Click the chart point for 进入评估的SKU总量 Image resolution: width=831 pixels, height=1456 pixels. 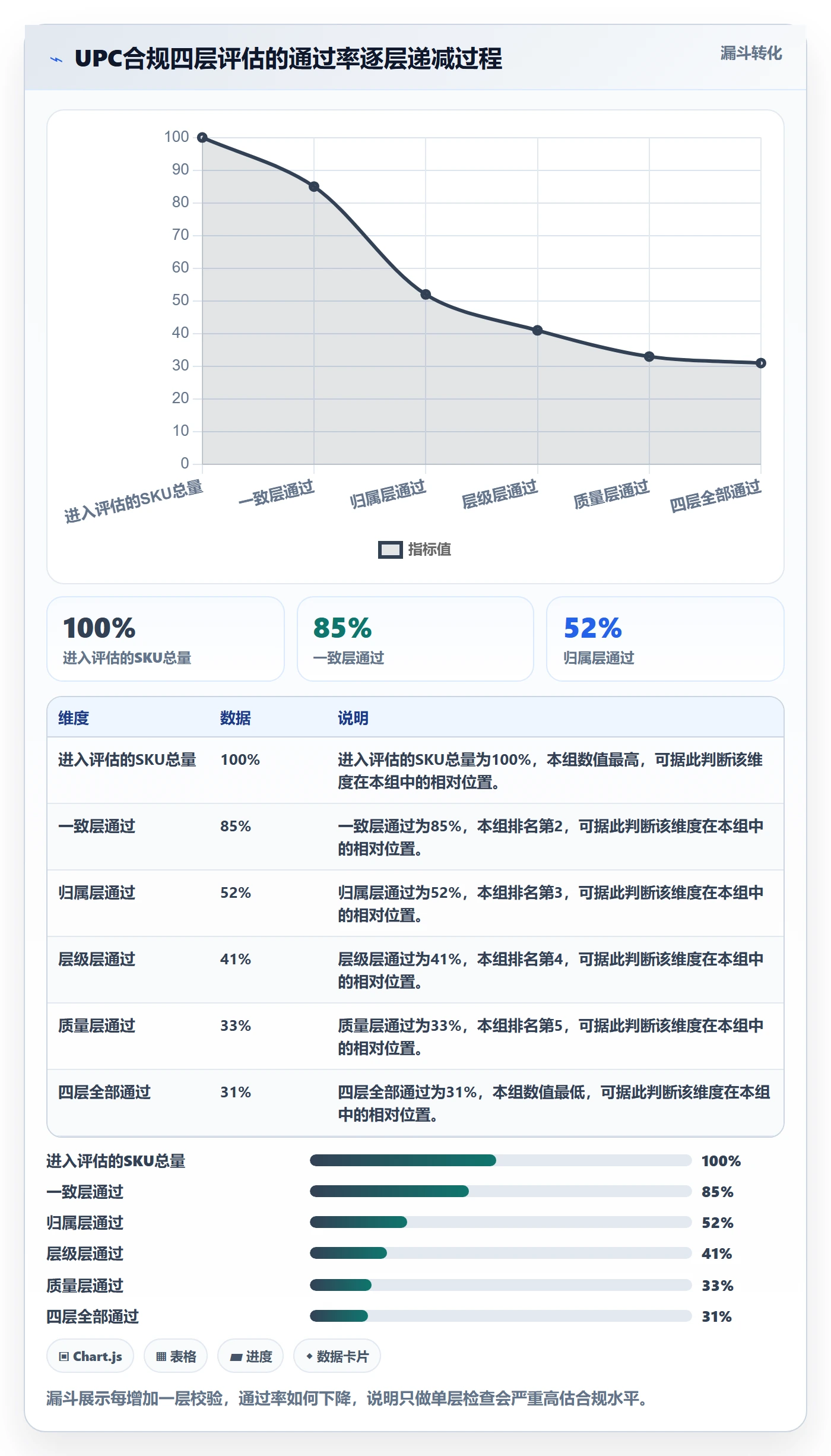pos(202,138)
